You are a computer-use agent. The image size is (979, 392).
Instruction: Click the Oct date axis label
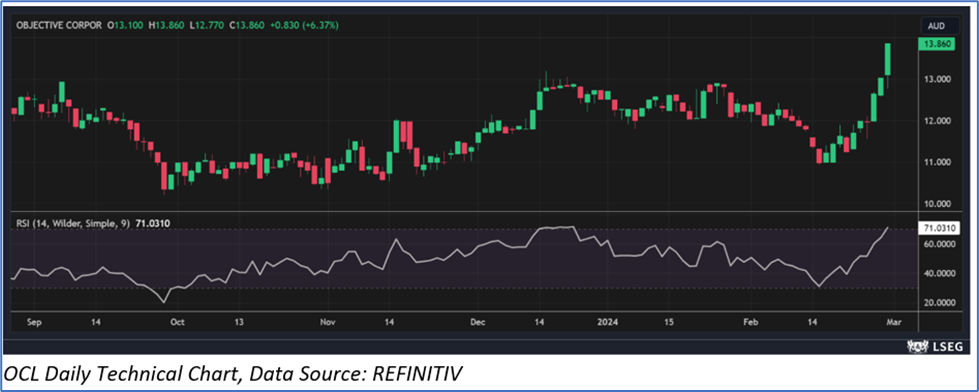pyautogui.click(x=177, y=322)
